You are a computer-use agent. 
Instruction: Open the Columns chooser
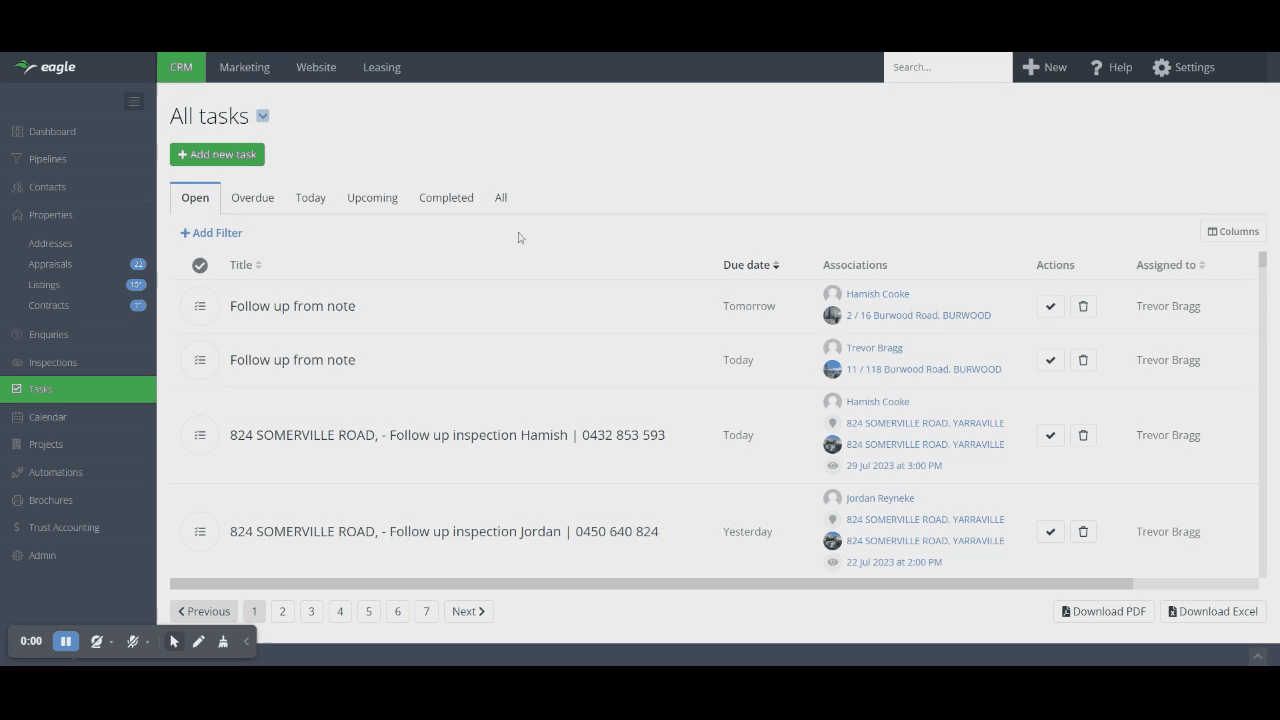[1233, 231]
